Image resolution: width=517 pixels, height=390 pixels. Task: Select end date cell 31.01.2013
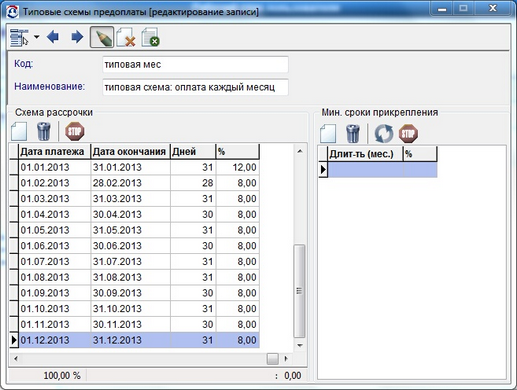tap(130, 167)
